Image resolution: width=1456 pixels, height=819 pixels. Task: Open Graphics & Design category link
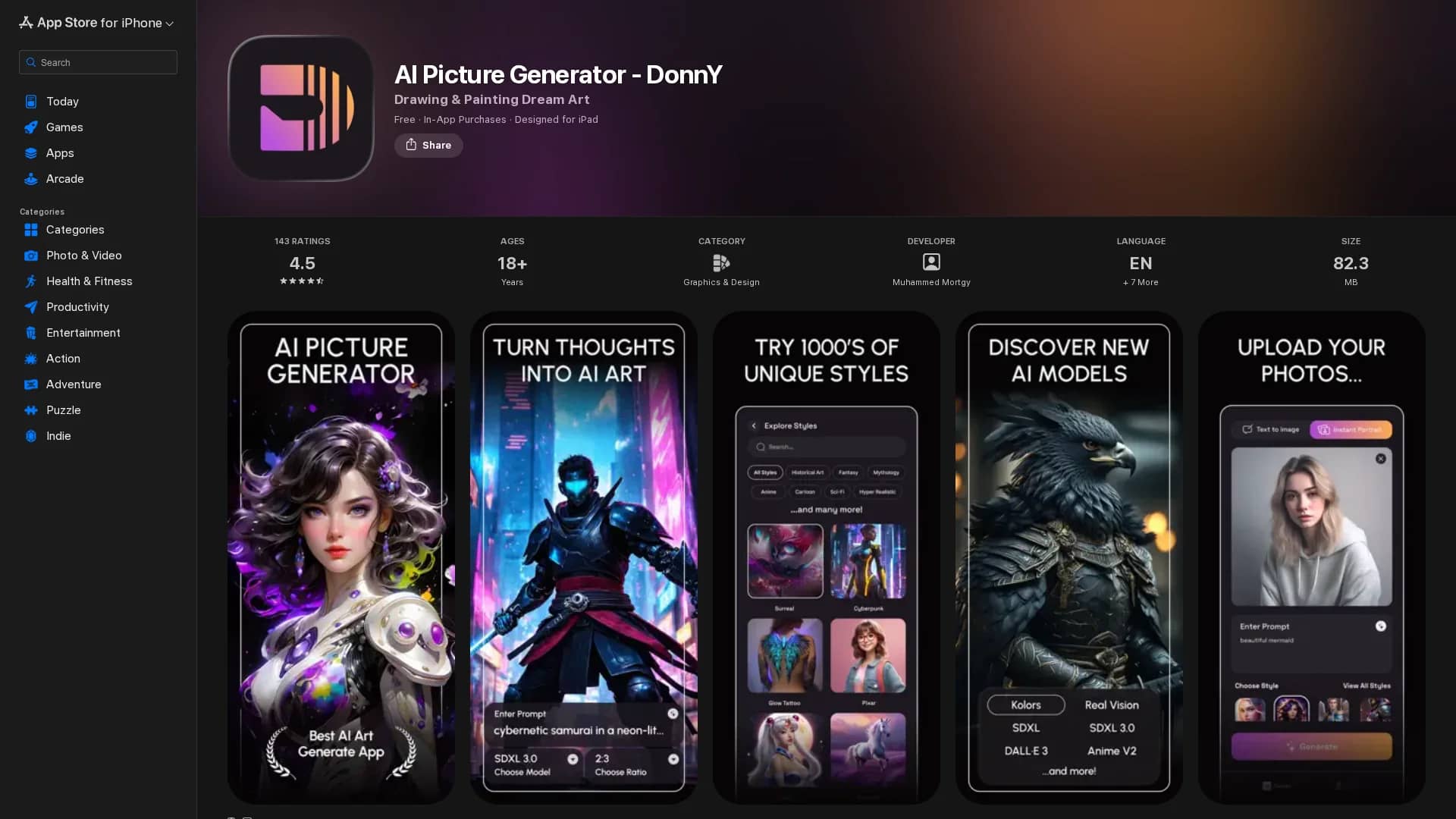(721, 282)
